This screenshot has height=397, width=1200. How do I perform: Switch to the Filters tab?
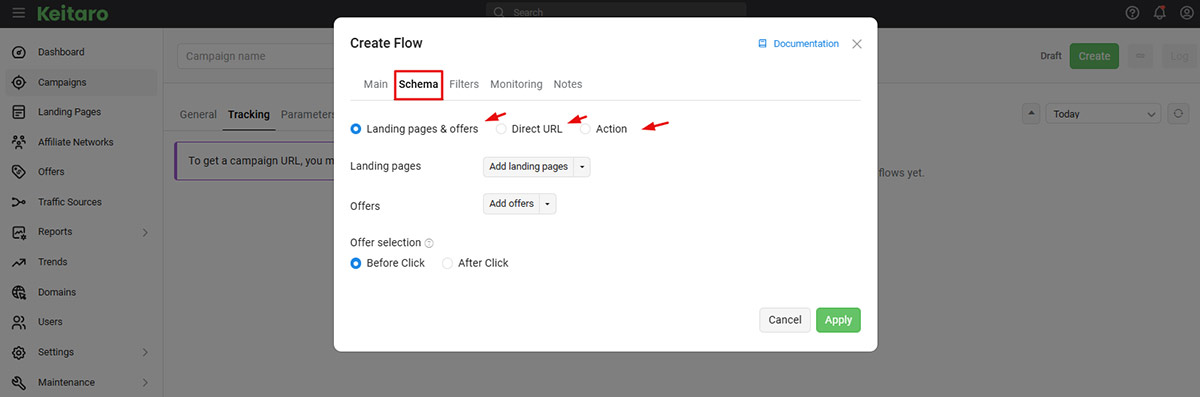(464, 84)
